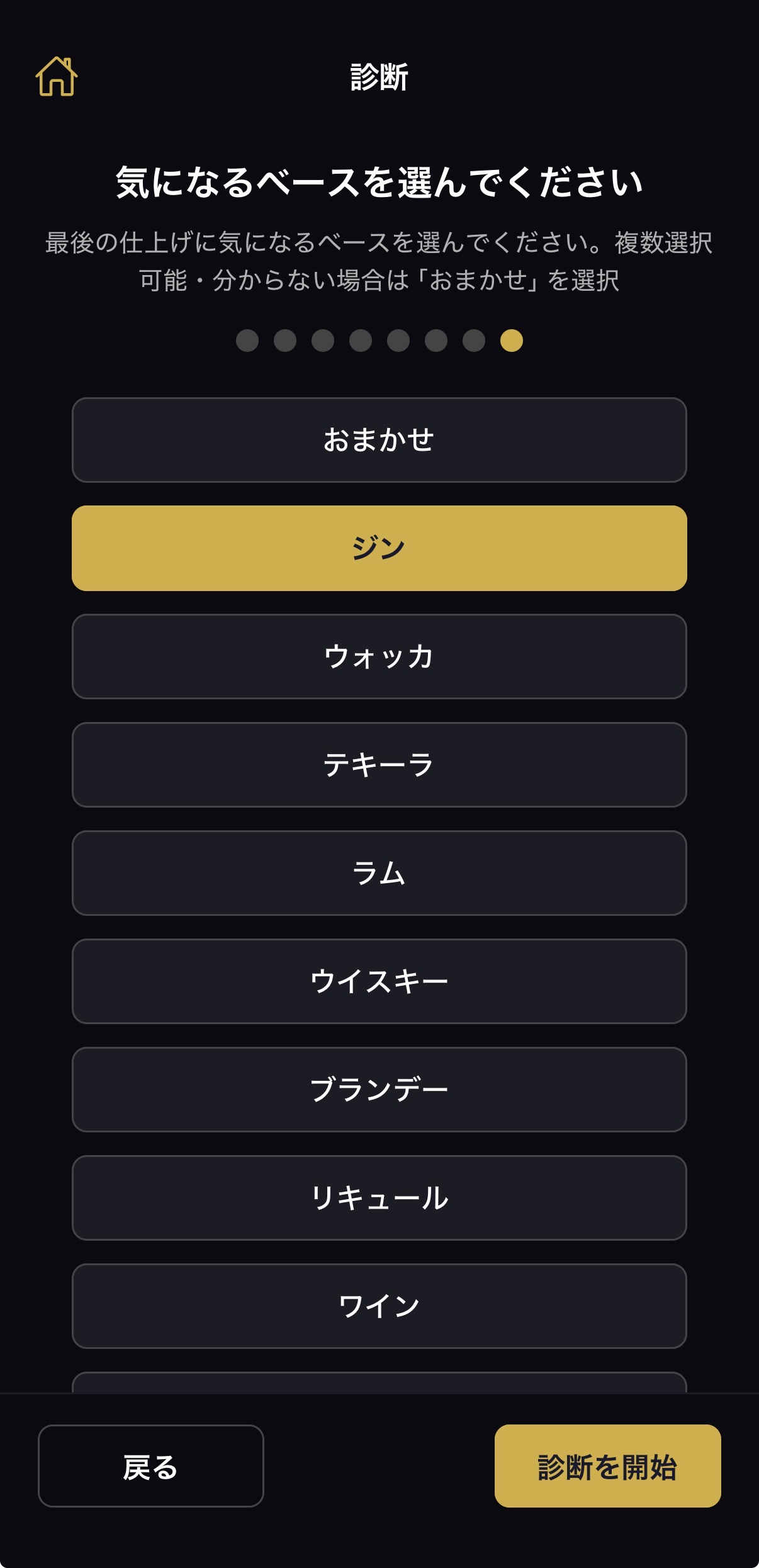Image resolution: width=759 pixels, height=1568 pixels.
Task: Click the active gold progress dot
Action: tap(512, 341)
